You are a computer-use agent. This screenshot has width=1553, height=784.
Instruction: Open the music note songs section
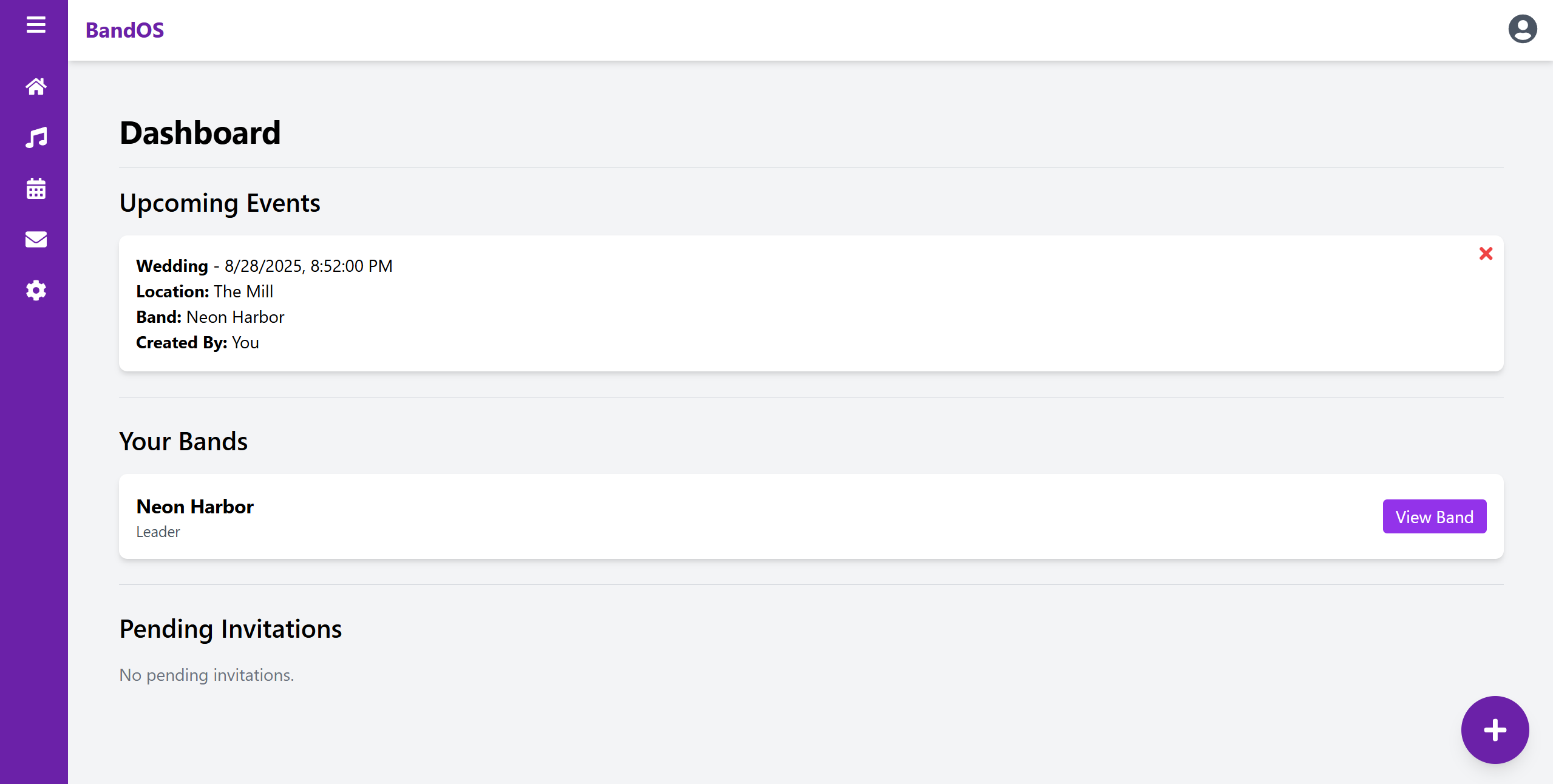point(36,138)
